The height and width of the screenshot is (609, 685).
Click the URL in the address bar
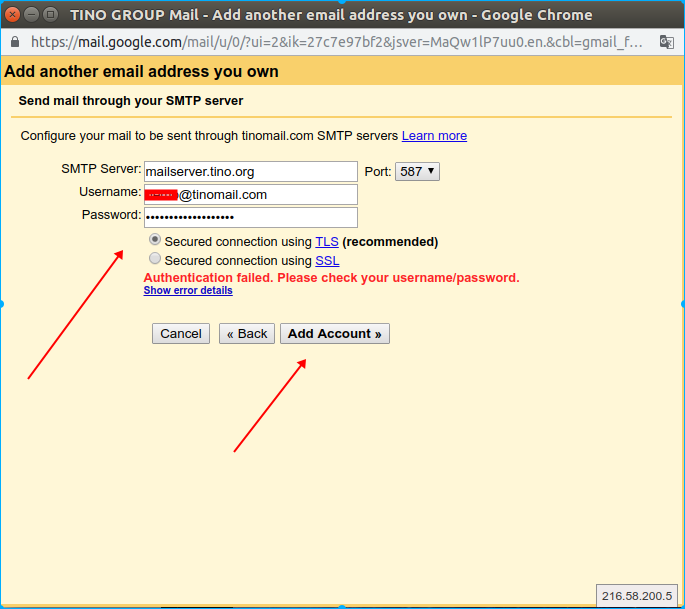tap(336, 42)
